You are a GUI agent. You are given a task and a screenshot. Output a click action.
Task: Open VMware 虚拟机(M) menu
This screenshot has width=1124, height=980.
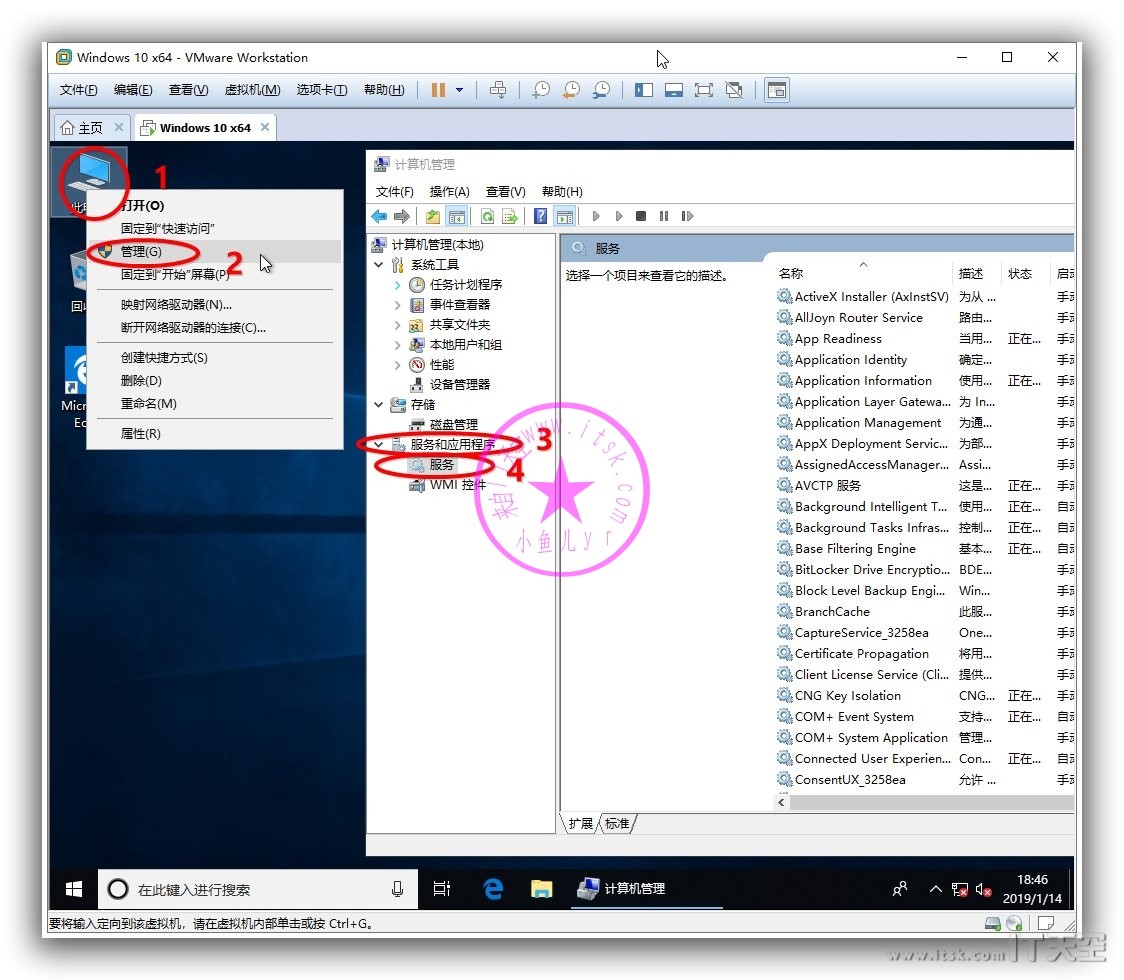252,90
